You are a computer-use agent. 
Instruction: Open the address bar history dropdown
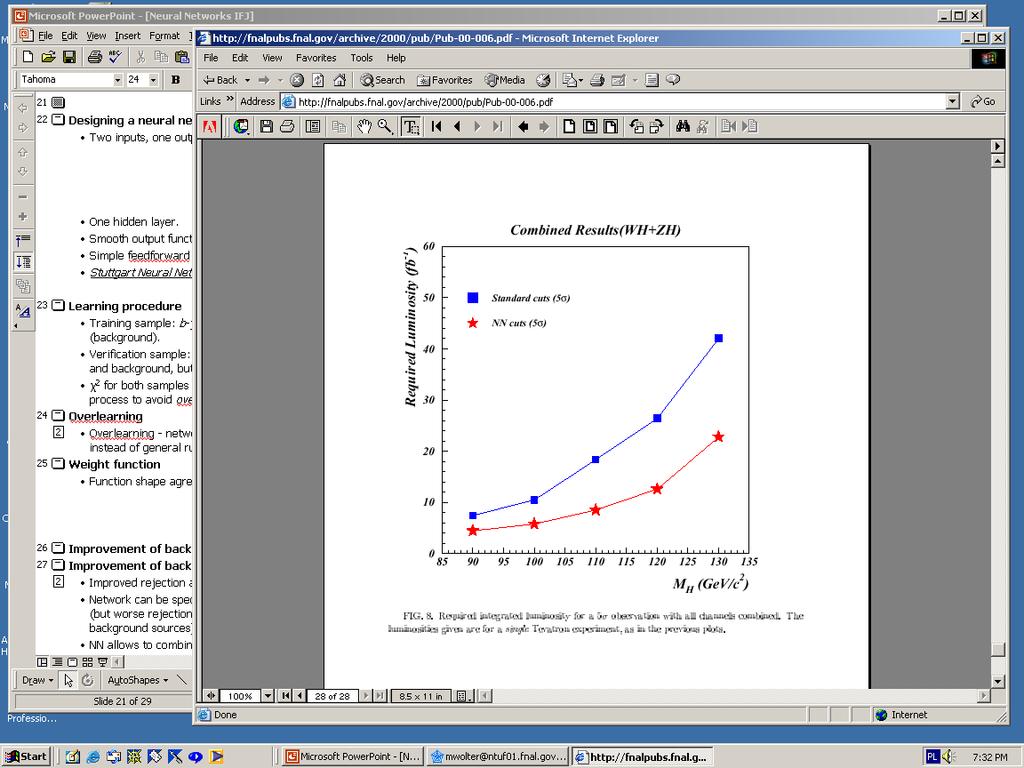coord(953,101)
